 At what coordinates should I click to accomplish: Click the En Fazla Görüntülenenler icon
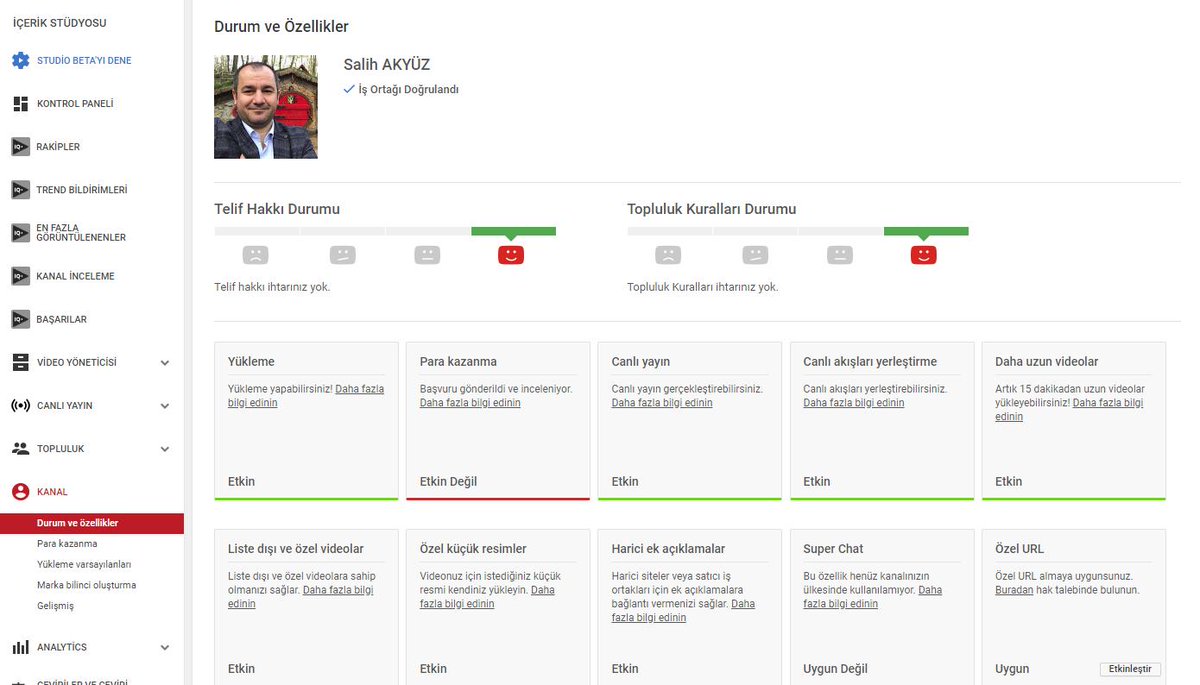[x=20, y=233]
